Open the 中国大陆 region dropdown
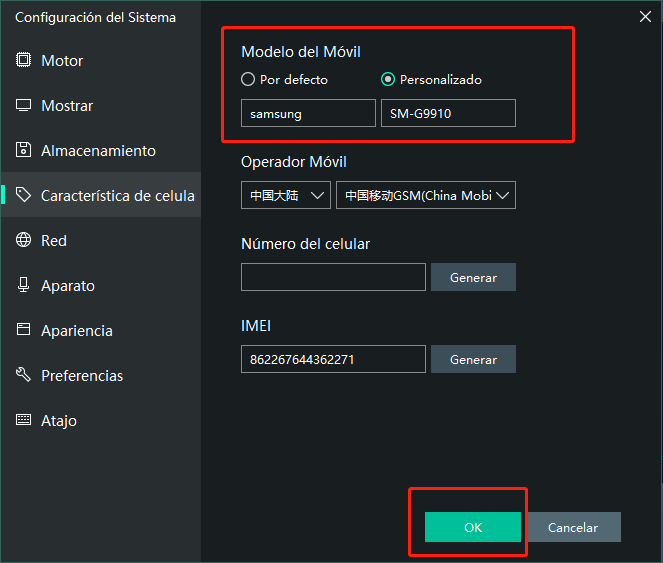Viewport: 663px width, 563px height. (286, 195)
